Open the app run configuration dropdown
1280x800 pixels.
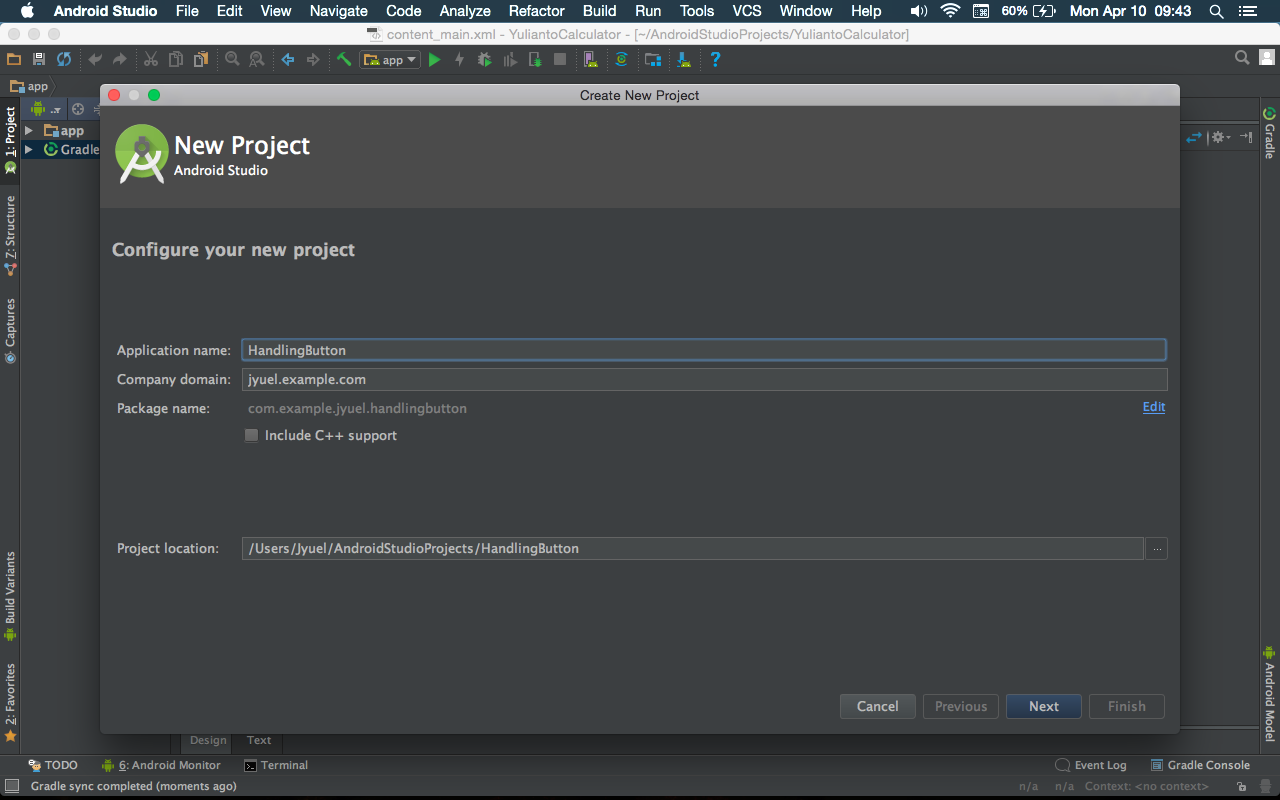pos(389,59)
